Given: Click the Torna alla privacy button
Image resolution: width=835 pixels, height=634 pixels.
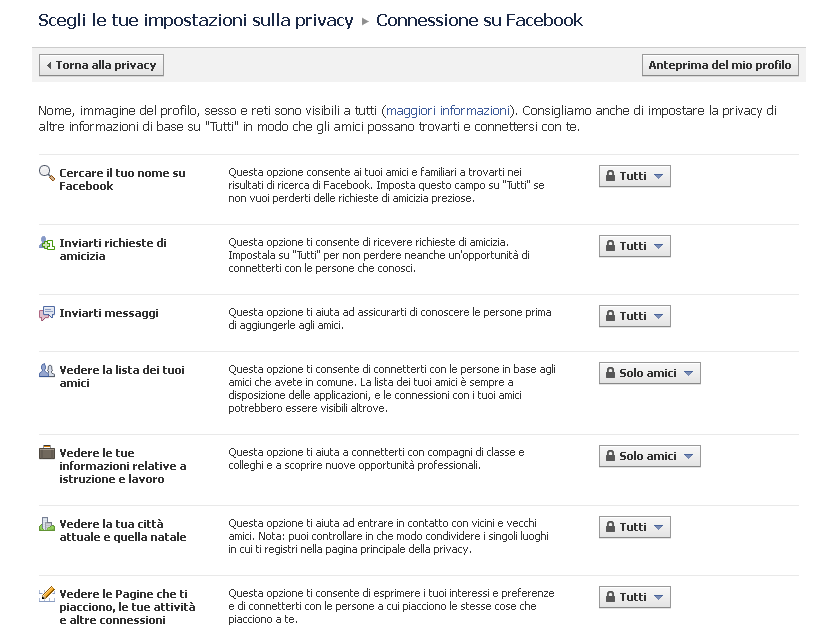Looking at the screenshot, I should pos(101,65).
